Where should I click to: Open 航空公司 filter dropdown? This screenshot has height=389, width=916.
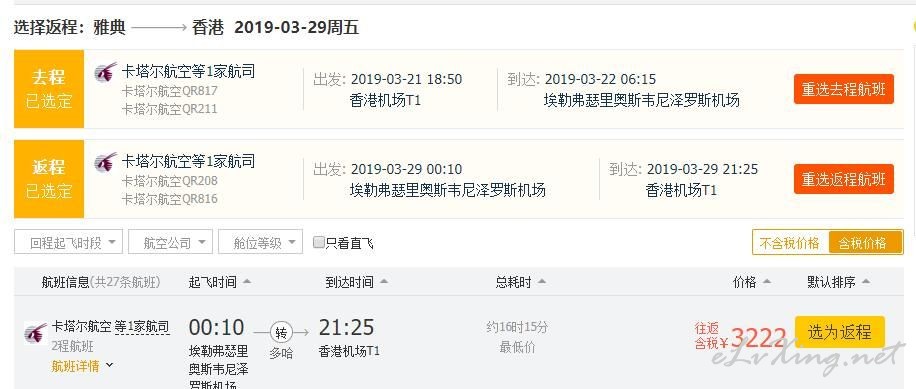170,242
